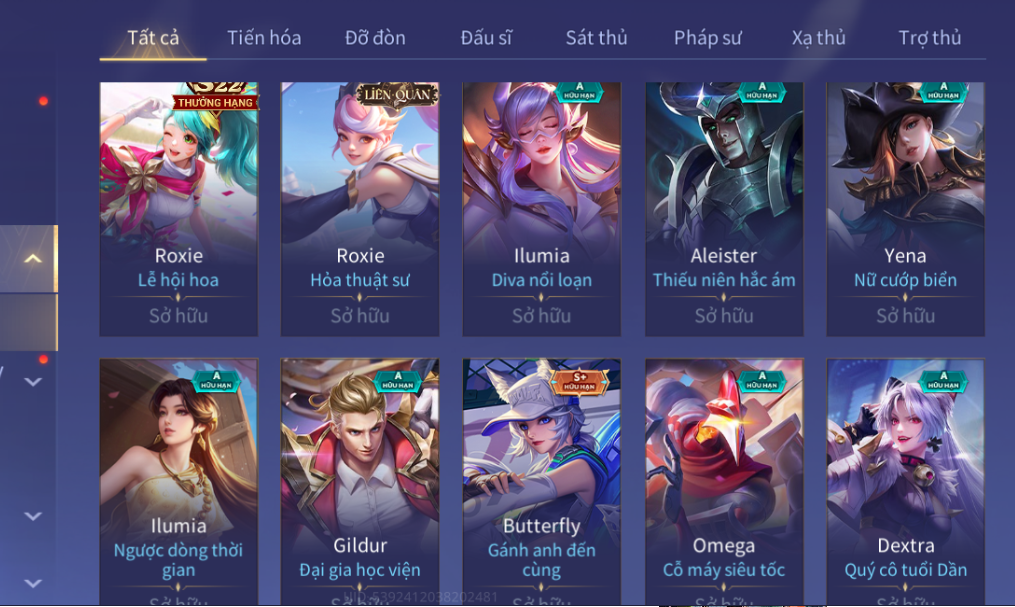
Task: Open Roxie Lễ hội hoa skin card
Action: click(179, 208)
